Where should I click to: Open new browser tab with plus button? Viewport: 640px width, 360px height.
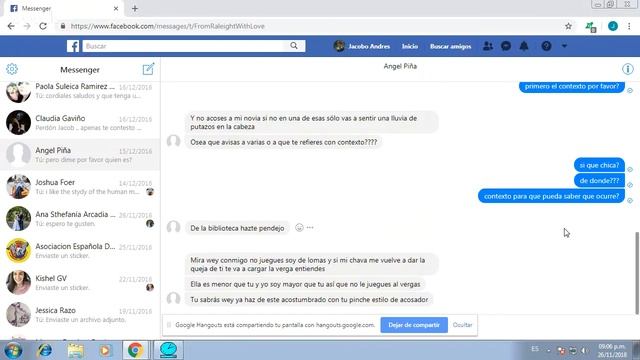[x=135, y=9]
